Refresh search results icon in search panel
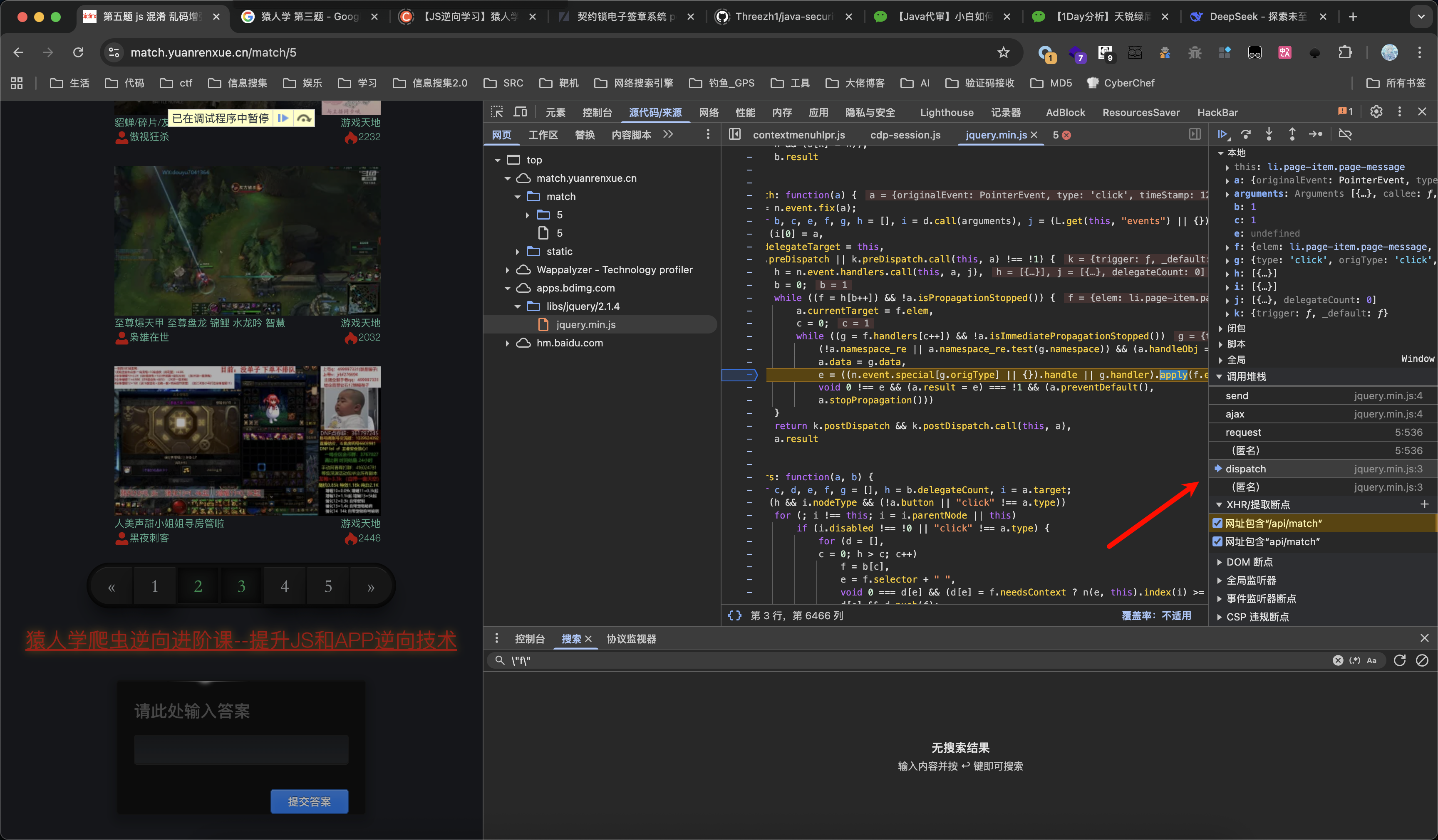Screen dimensions: 1438x840 [1399, 660]
